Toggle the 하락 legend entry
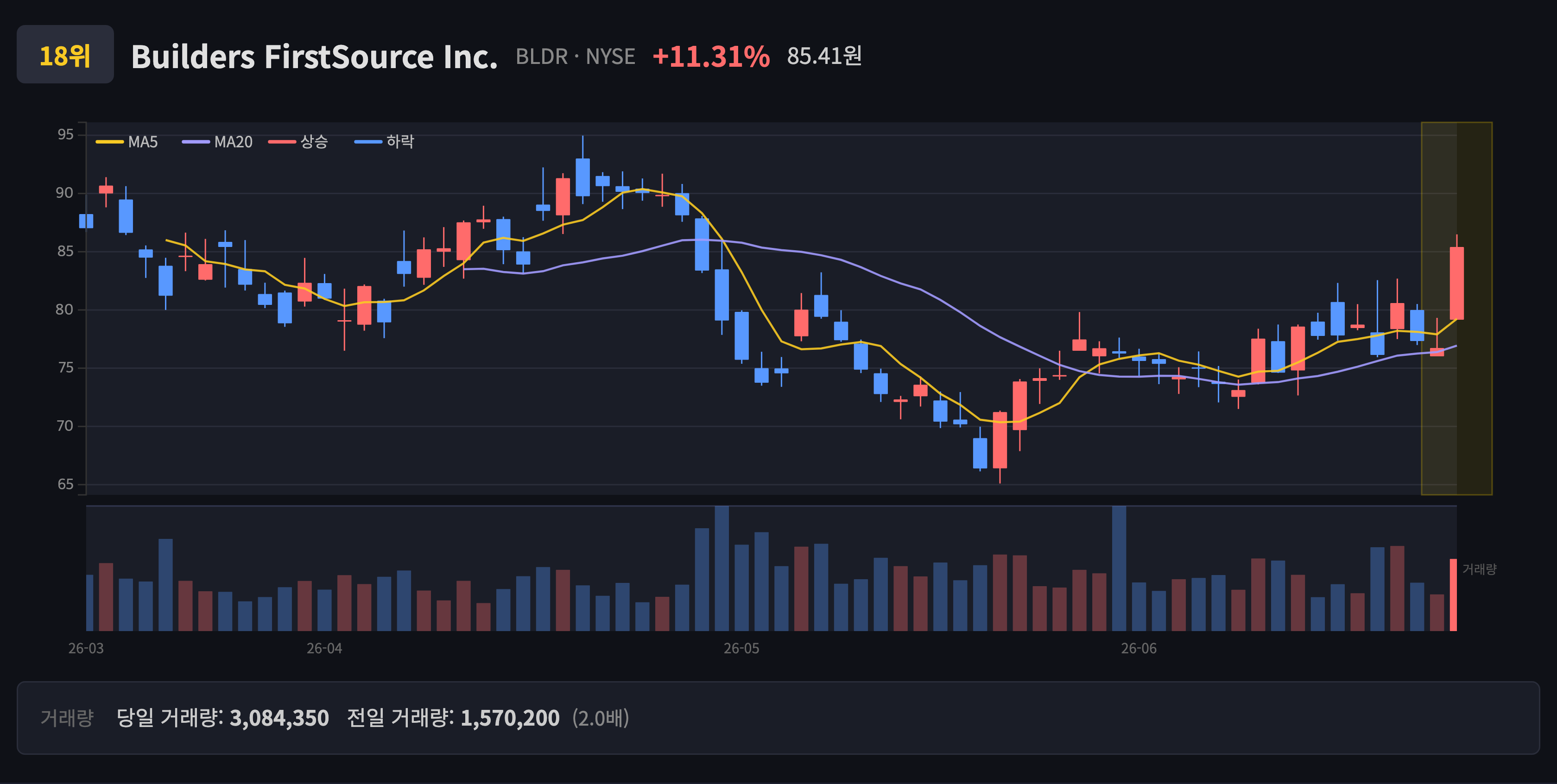This screenshot has width=1557, height=784. coord(385,142)
